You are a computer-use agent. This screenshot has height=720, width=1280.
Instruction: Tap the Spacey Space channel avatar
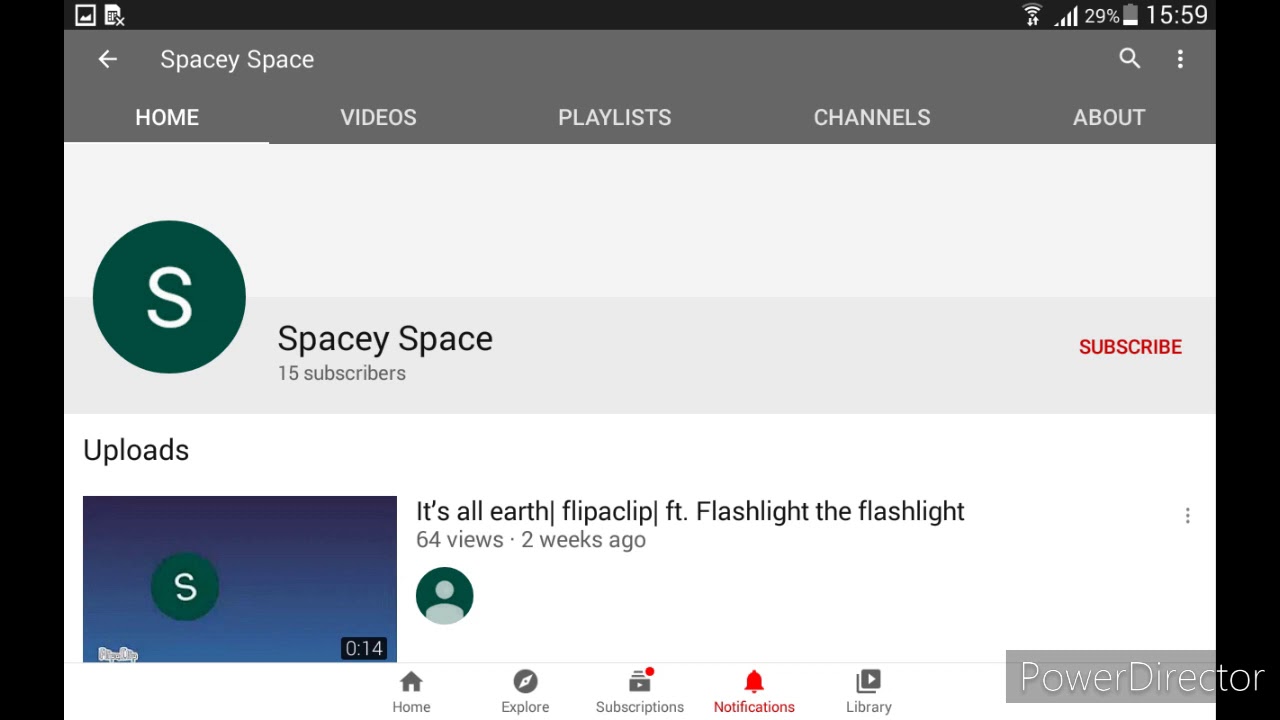169,297
